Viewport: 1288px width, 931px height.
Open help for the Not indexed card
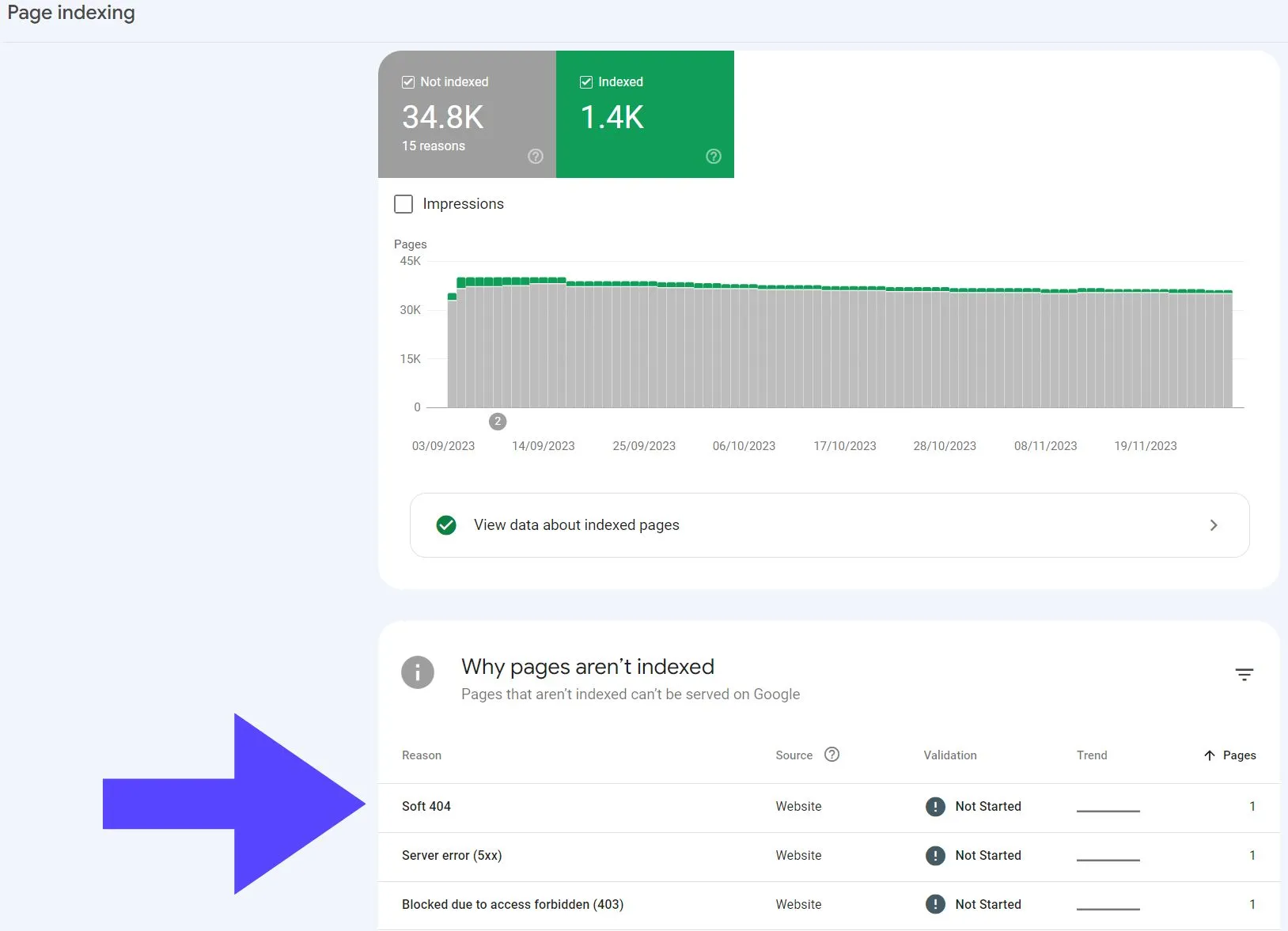(536, 157)
